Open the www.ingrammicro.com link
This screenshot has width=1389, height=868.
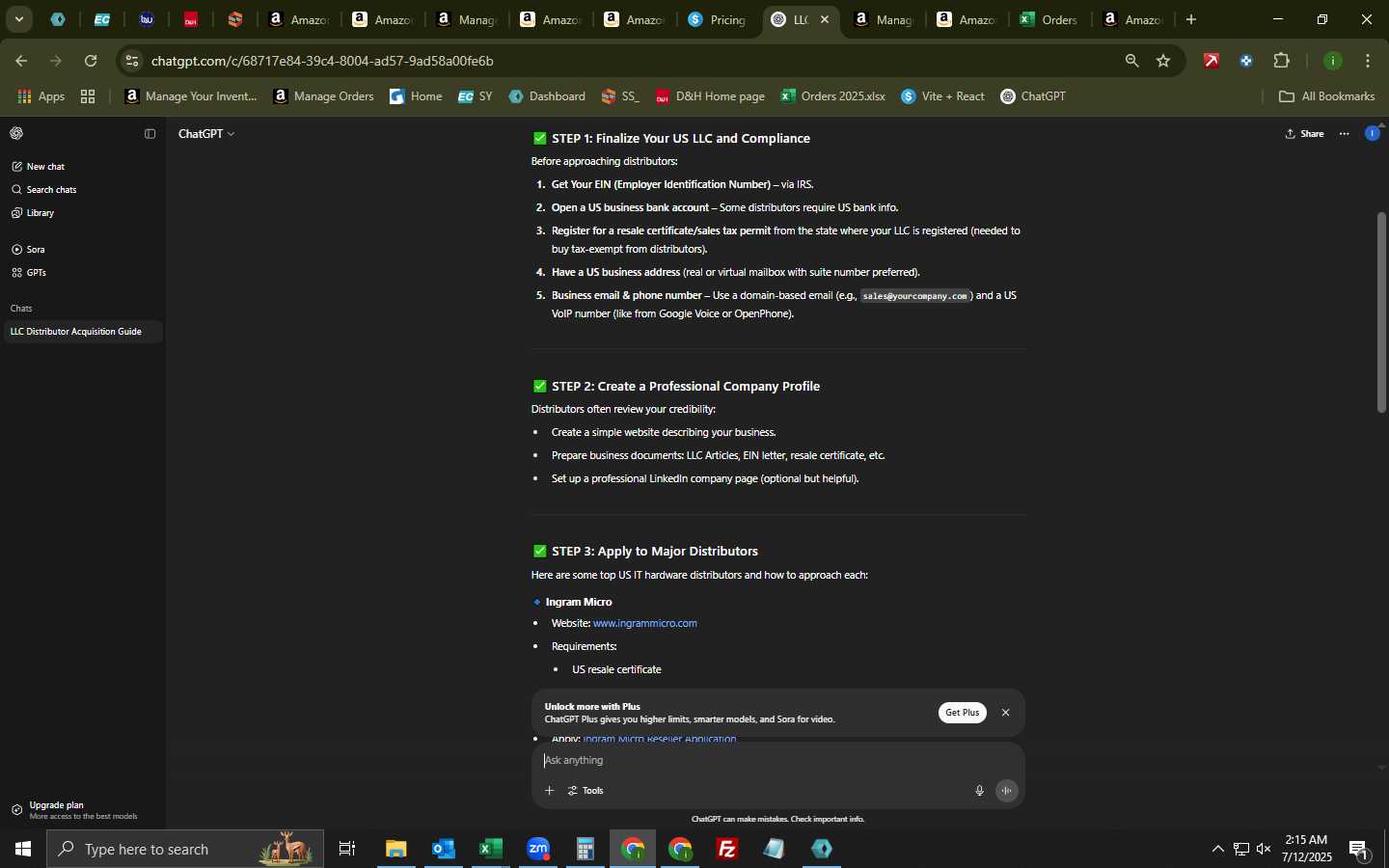(x=644, y=624)
